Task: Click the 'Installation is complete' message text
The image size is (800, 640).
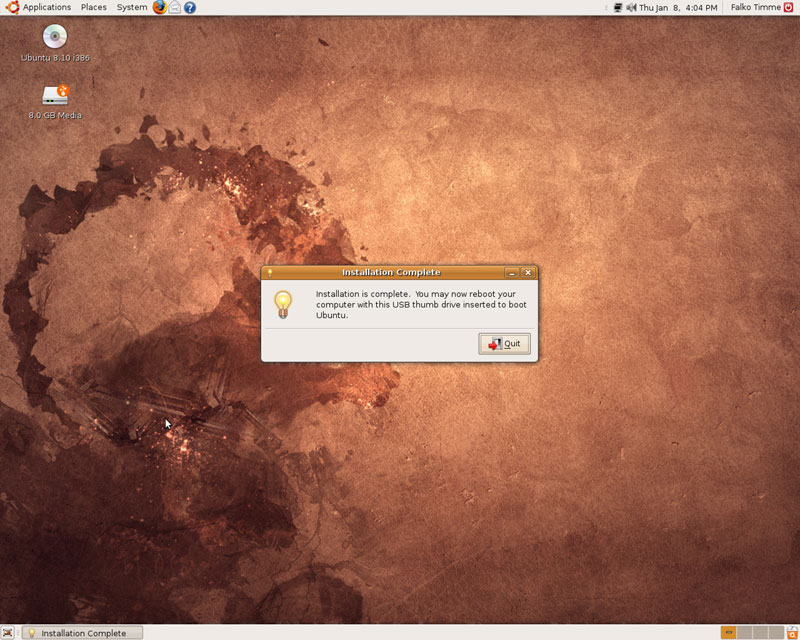Action: click(421, 305)
